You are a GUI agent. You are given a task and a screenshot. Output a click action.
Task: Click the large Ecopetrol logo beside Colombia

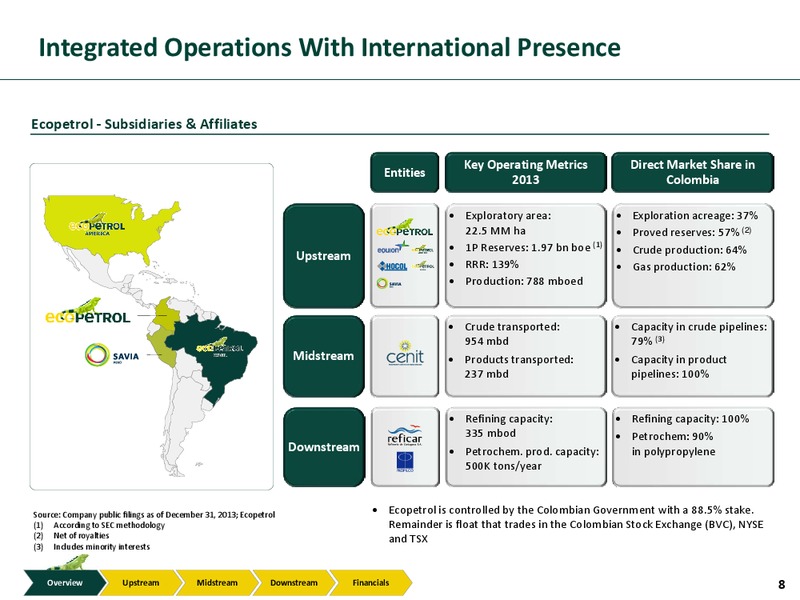pyautogui.click(x=88, y=312)
